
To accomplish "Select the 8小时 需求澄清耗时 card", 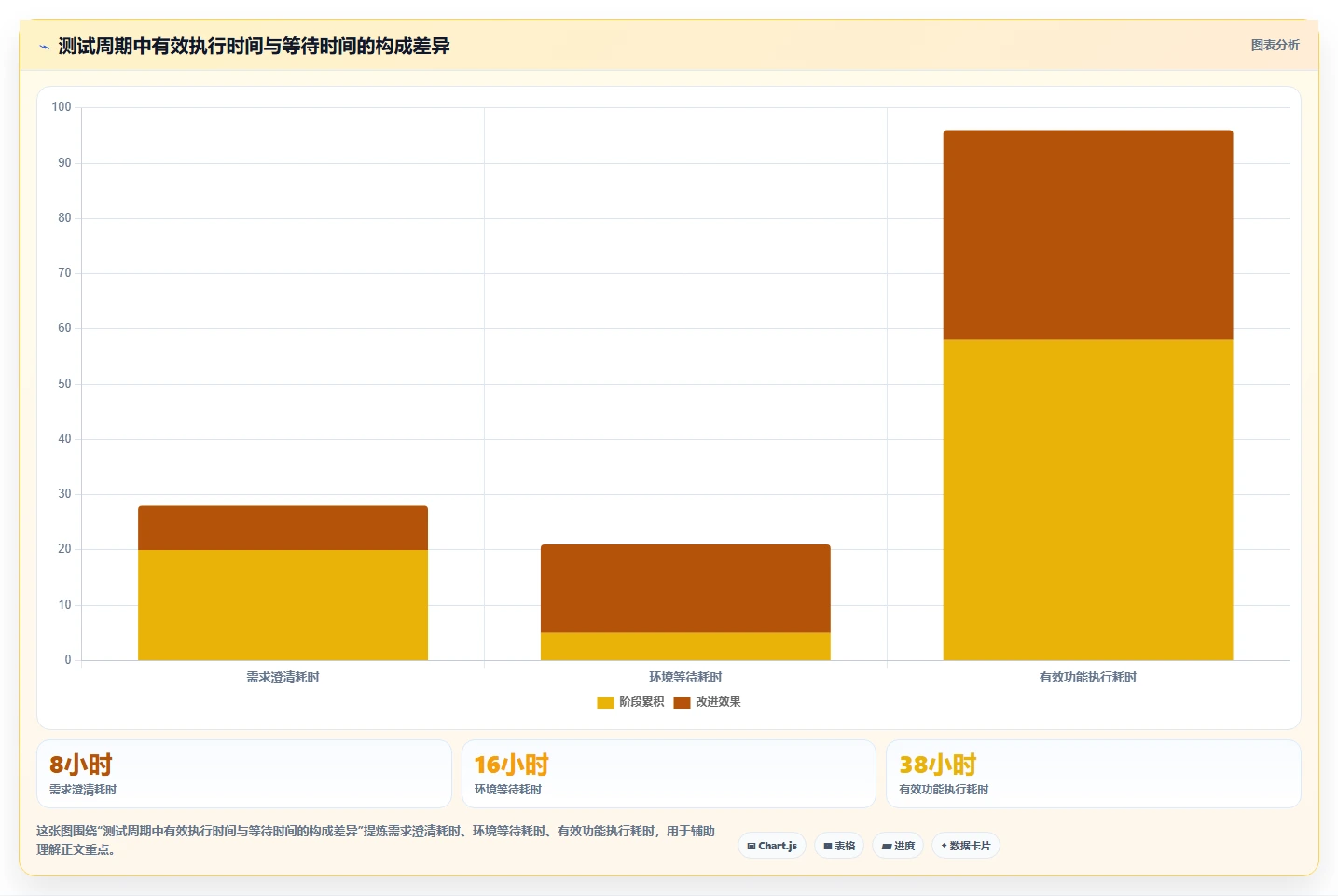I will coord(244,774).
